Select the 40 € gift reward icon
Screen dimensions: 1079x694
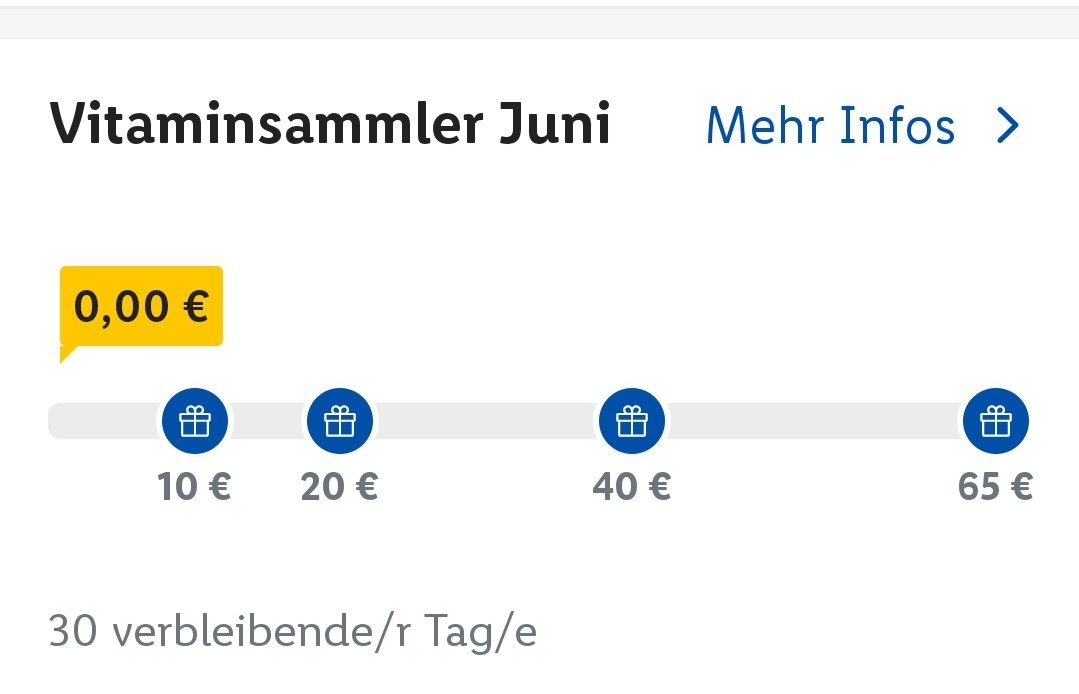[632, 420]
